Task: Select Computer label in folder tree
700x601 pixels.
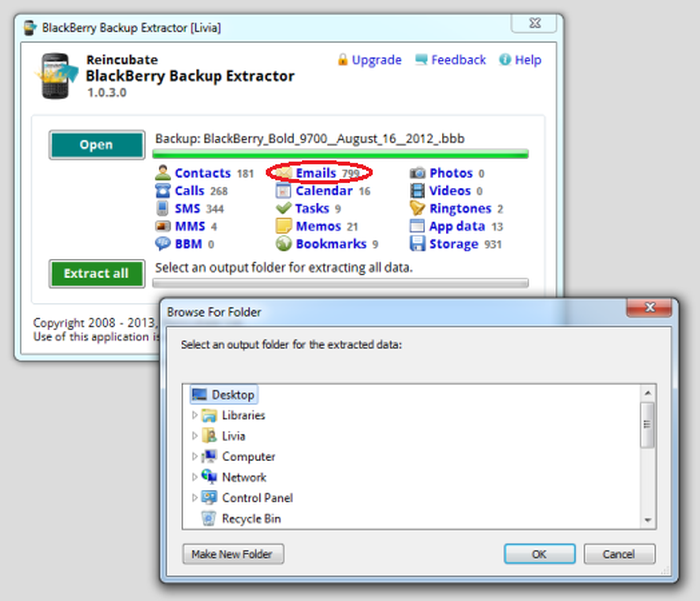Action: (x=248, y=456)
